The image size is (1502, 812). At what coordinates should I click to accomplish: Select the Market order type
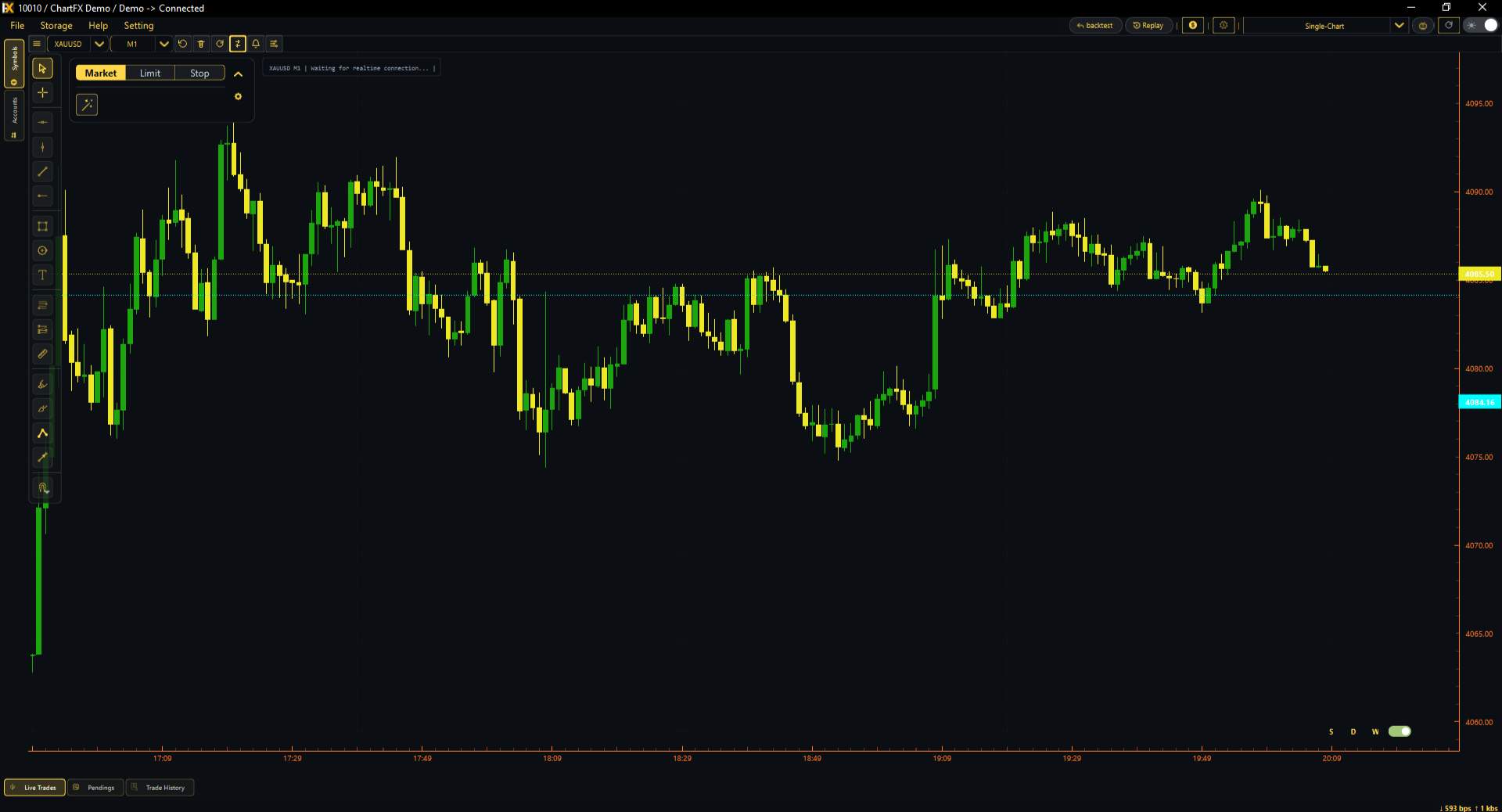coord(101,73)
